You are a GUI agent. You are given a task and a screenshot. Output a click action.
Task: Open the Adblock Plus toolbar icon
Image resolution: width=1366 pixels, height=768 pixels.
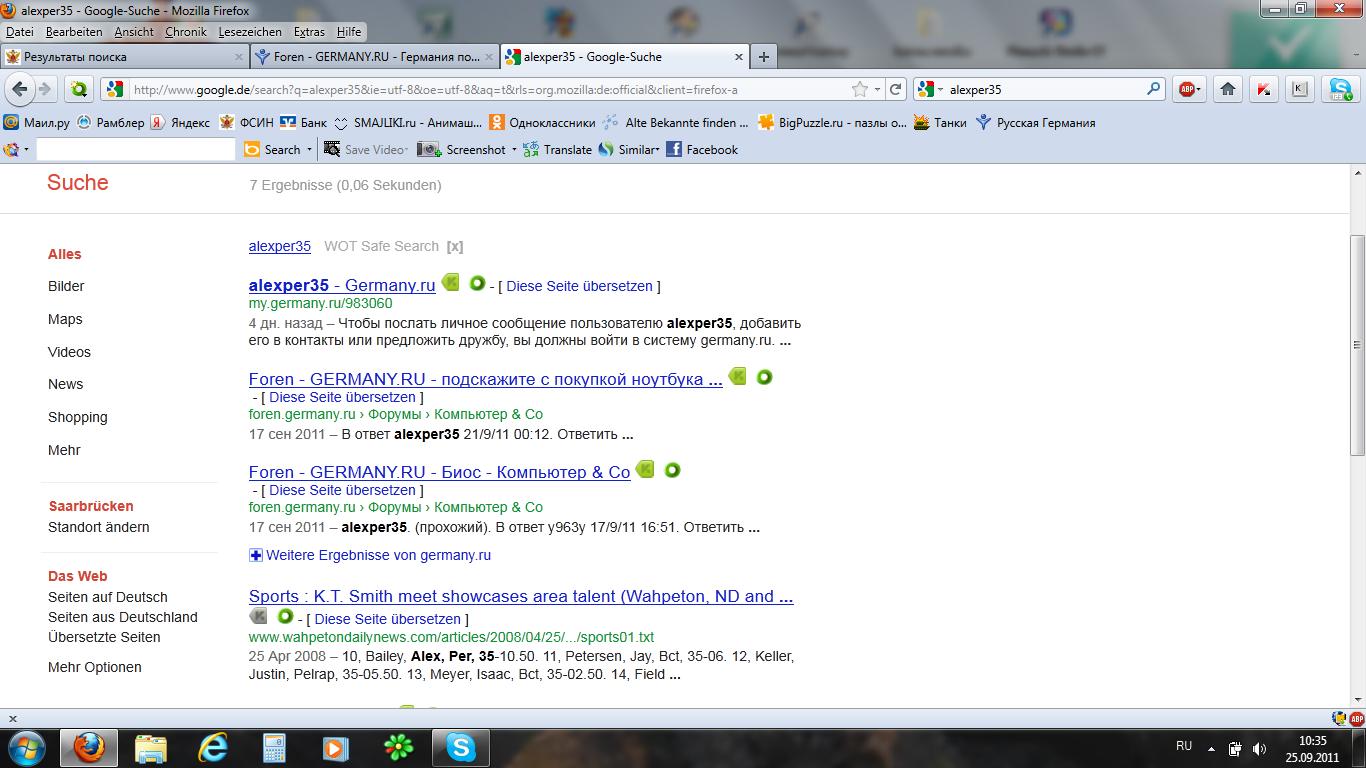pyautogui.click(x=1186, y=89)
